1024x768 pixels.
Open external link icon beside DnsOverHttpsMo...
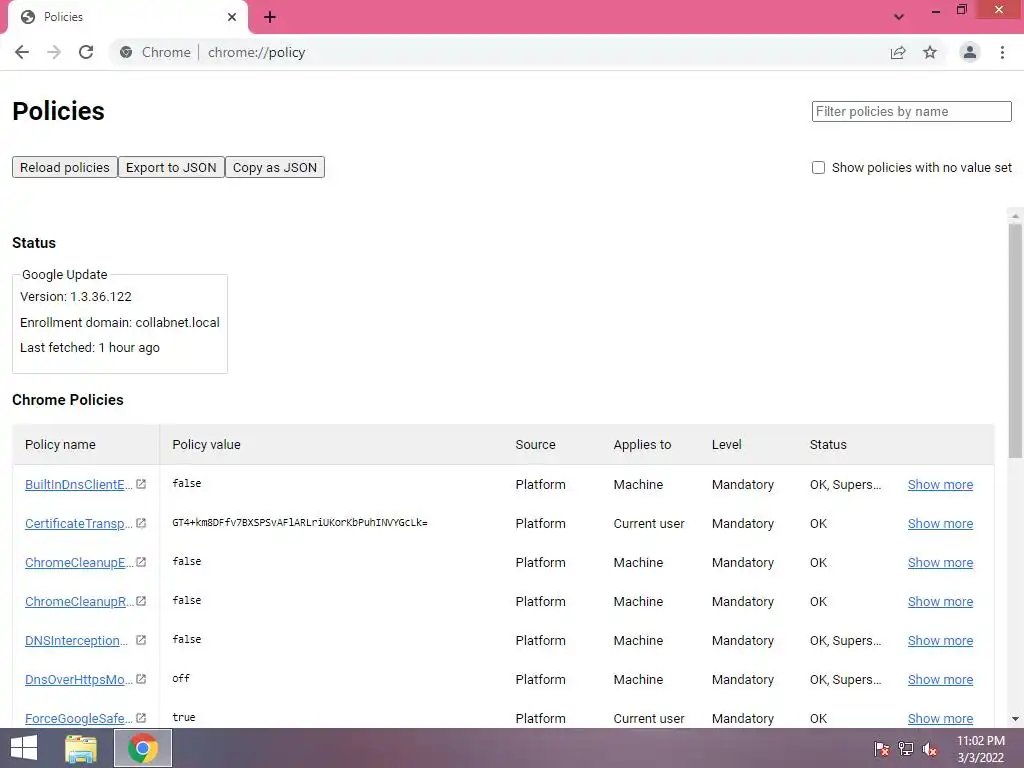141,679
